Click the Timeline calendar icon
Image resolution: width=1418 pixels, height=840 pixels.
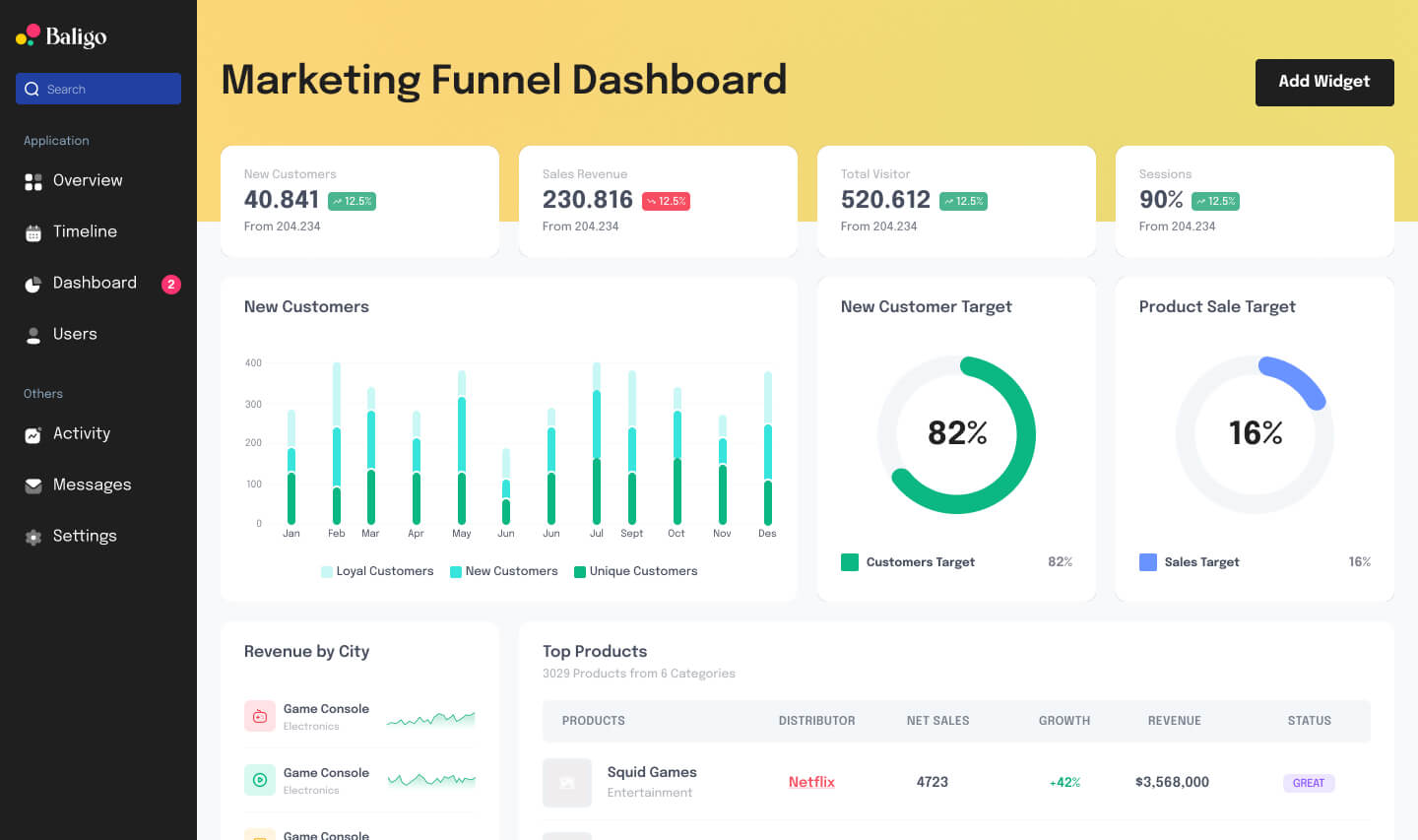point(33,232)
